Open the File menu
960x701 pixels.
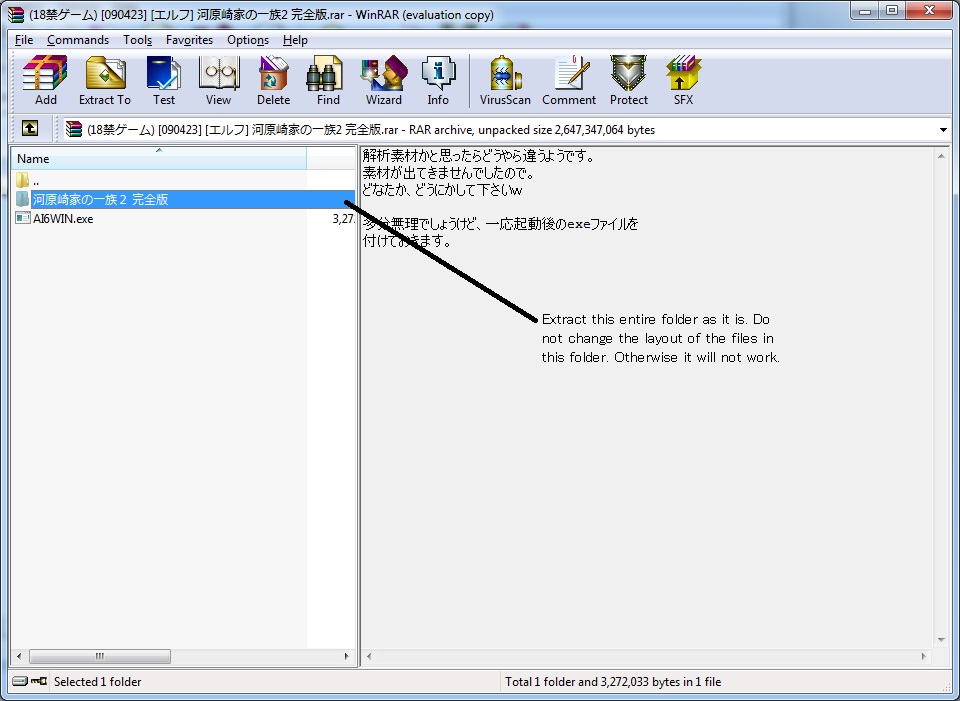point(24,40)
